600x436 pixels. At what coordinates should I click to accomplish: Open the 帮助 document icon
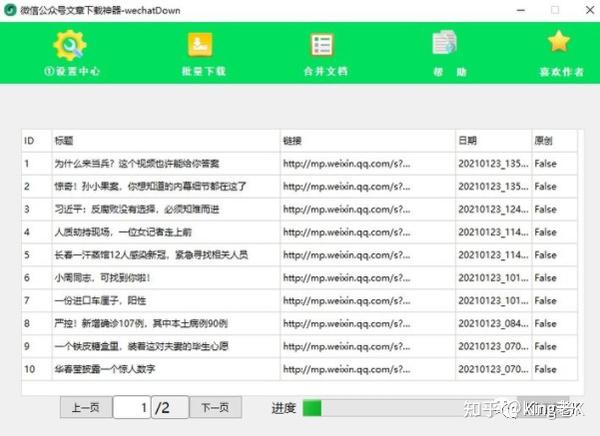point(444,42)
